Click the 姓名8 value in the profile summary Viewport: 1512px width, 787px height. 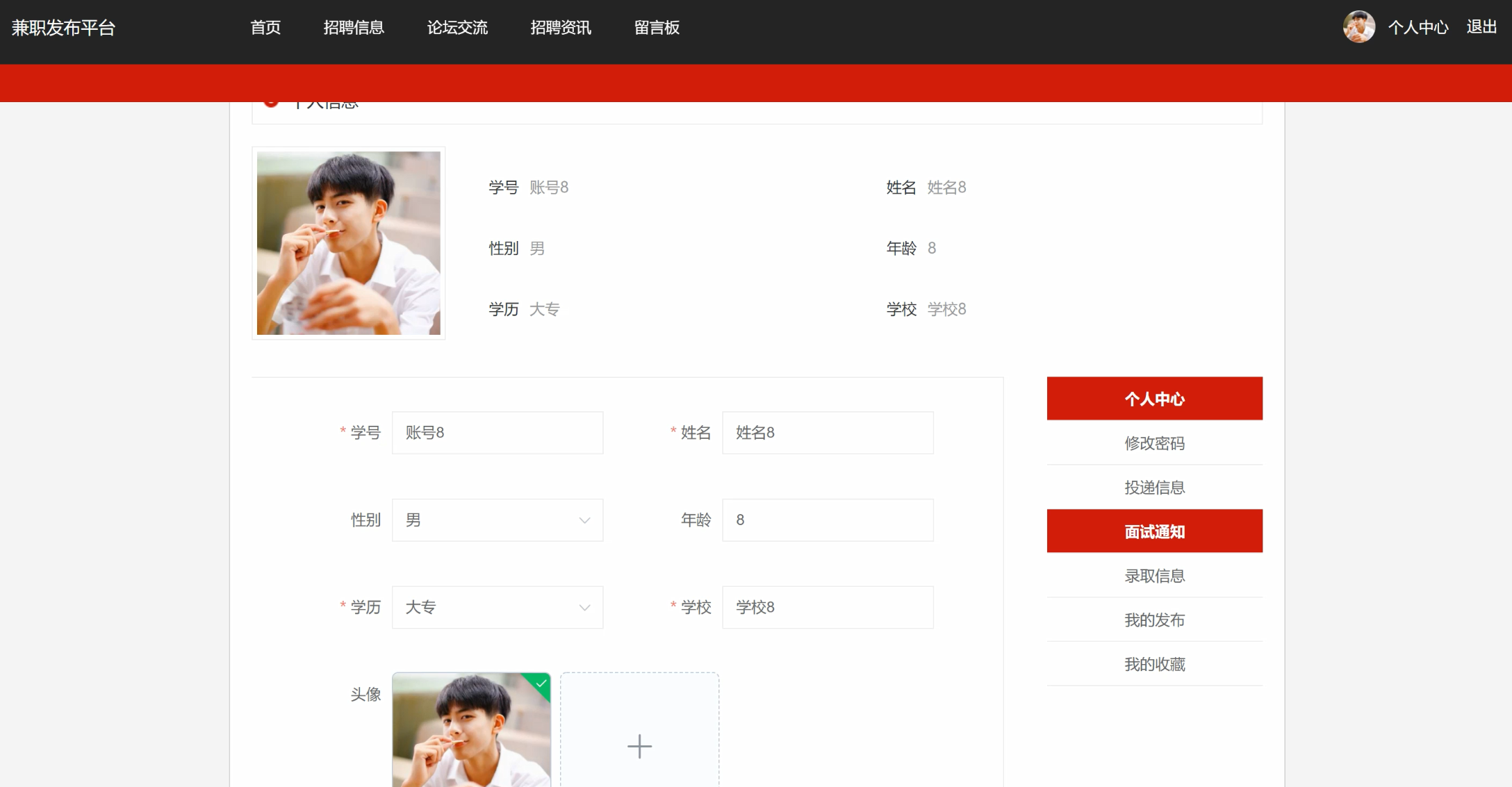tap(946, 188)
